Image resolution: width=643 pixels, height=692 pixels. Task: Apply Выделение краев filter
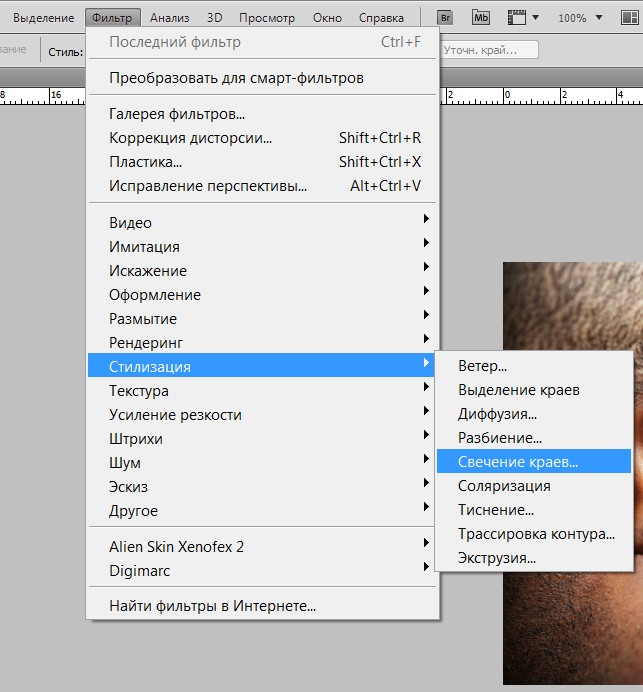point(534,390)
